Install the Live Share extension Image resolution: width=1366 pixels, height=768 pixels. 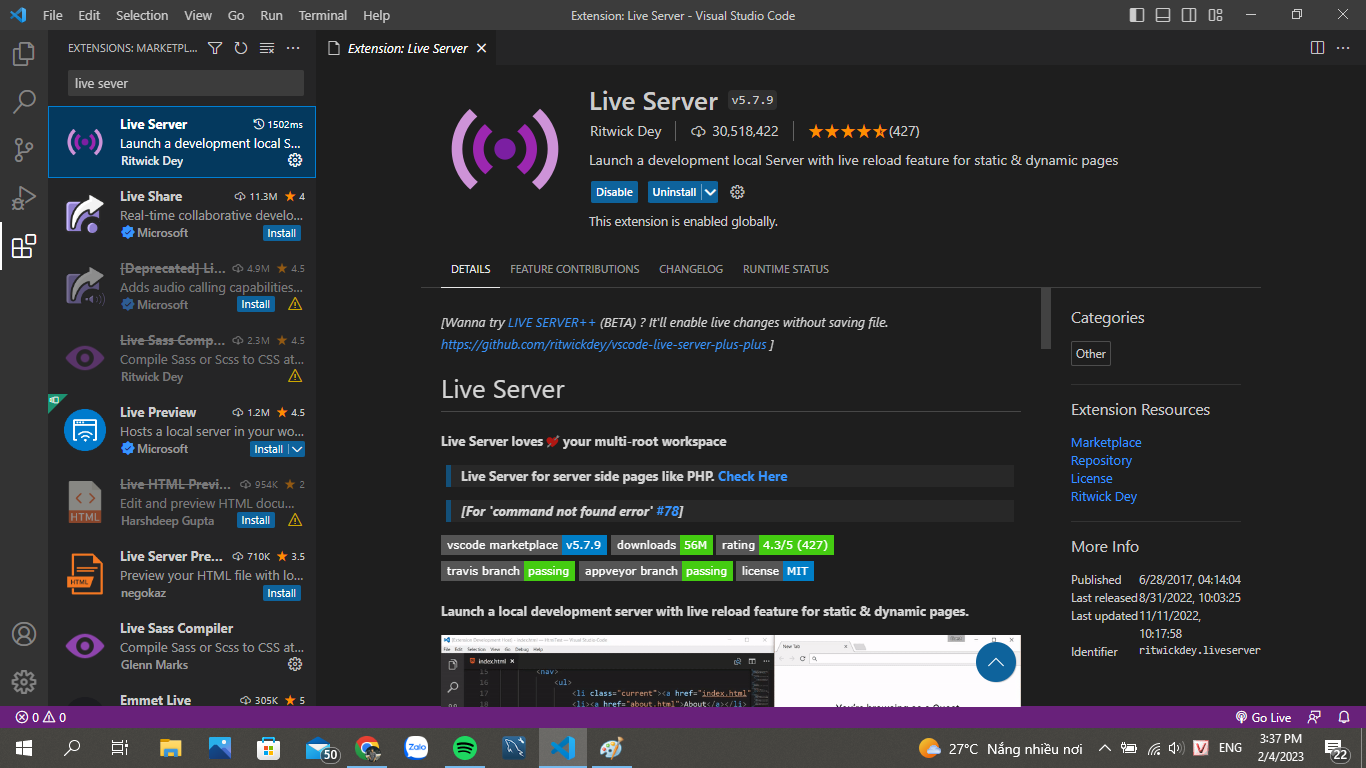(282, 233)
